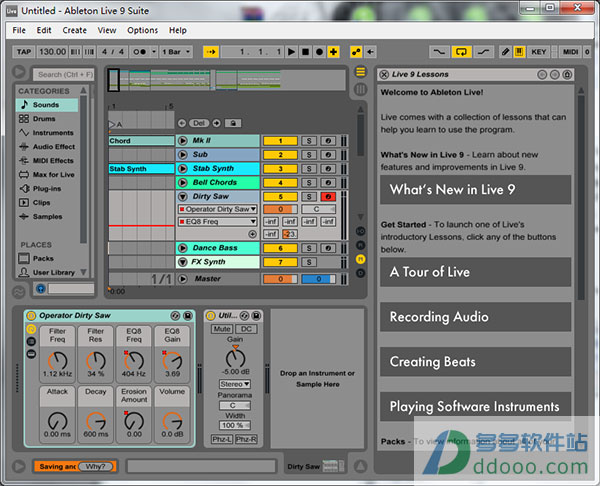Image resolution: width=600 pixels, height=486 pixels.
Task: Enable KEY map mode
Action: 538,52
